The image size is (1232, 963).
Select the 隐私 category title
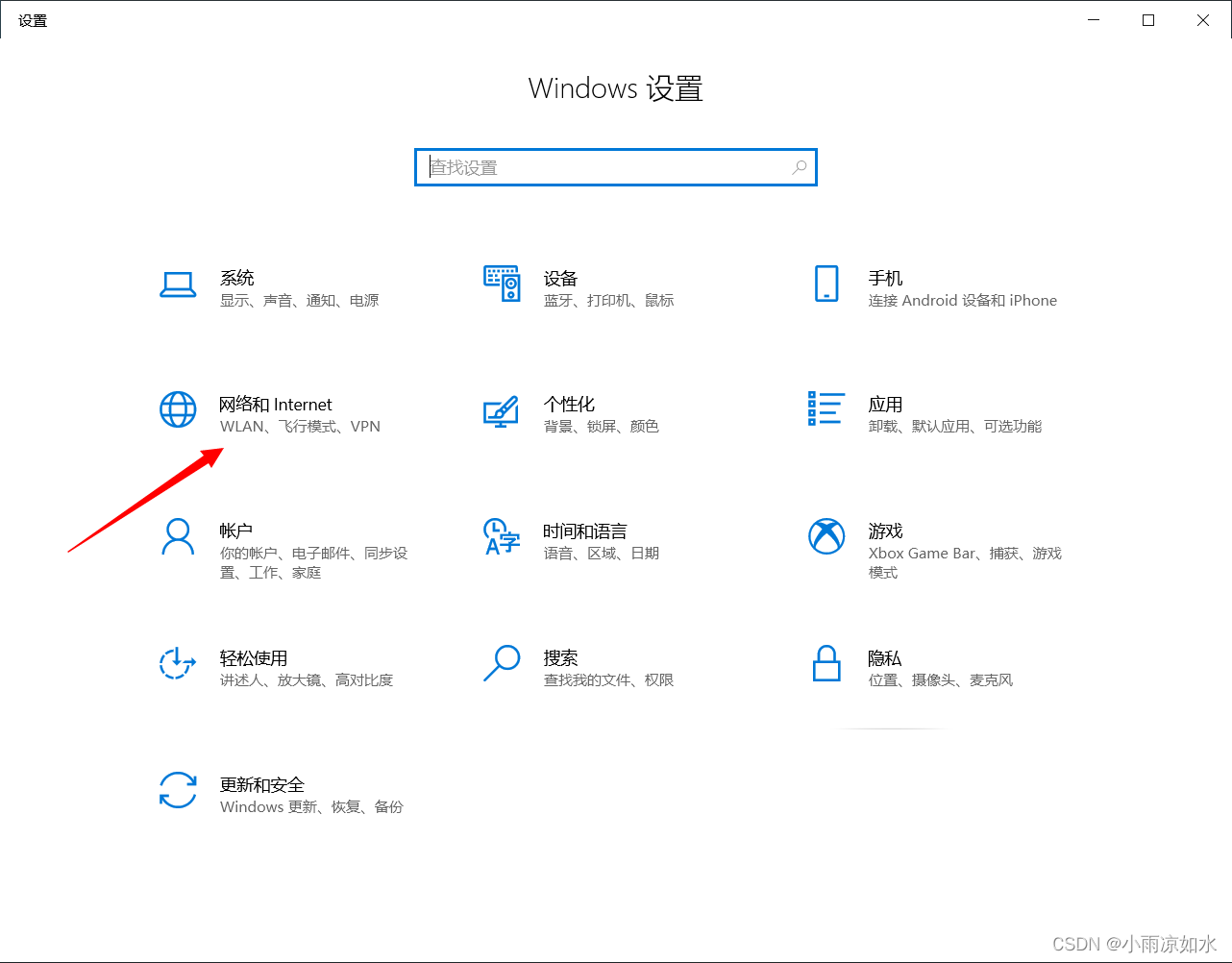[884, 658]
